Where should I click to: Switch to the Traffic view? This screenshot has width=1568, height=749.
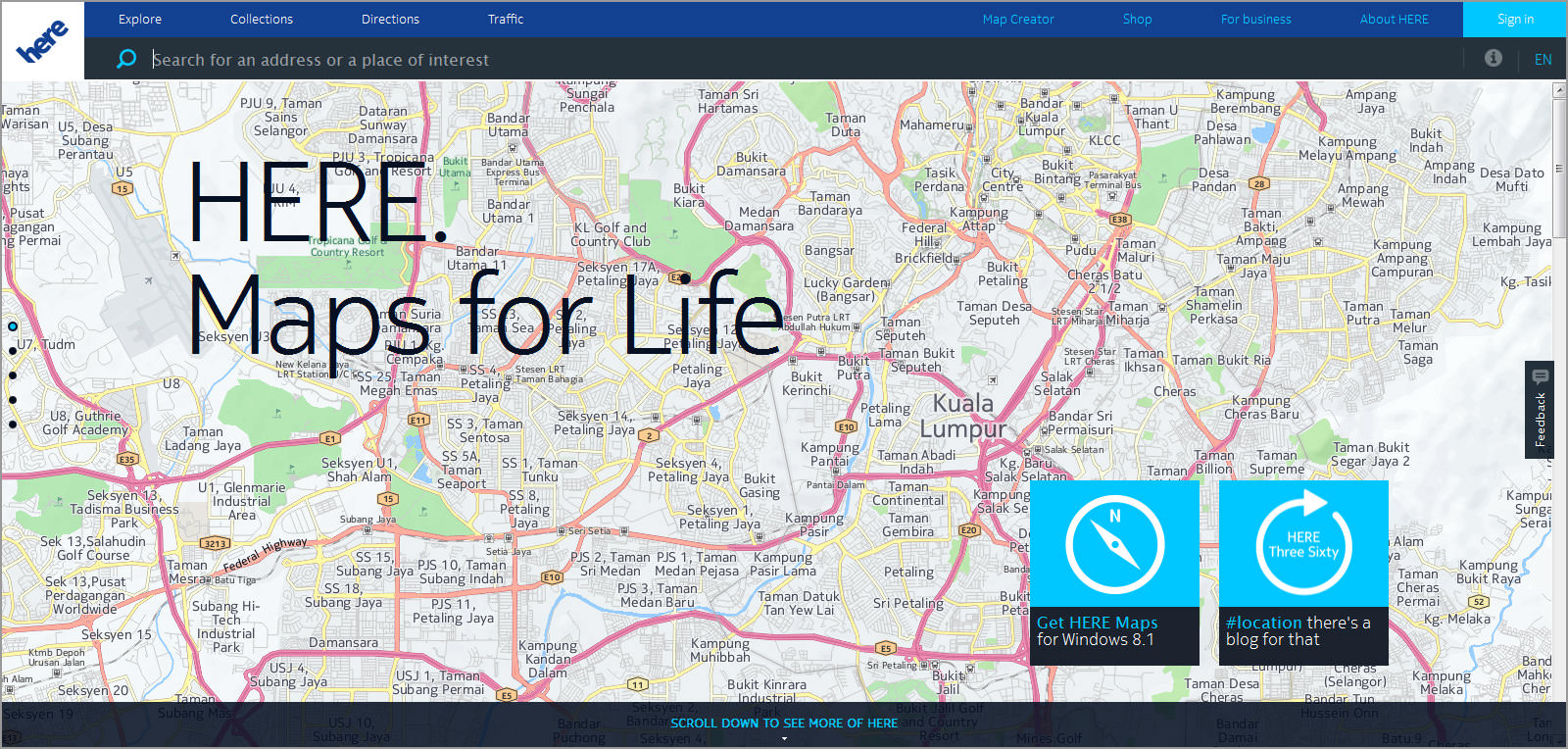(506, 19)
